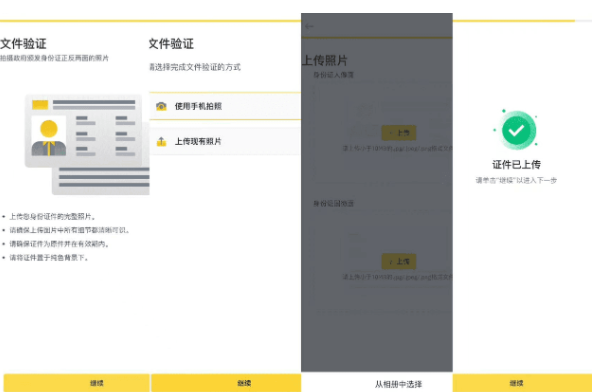Tap 上传 button under 身份证国徽面
592x392 pixels.
pyautogui.click(x=399, y=261)
